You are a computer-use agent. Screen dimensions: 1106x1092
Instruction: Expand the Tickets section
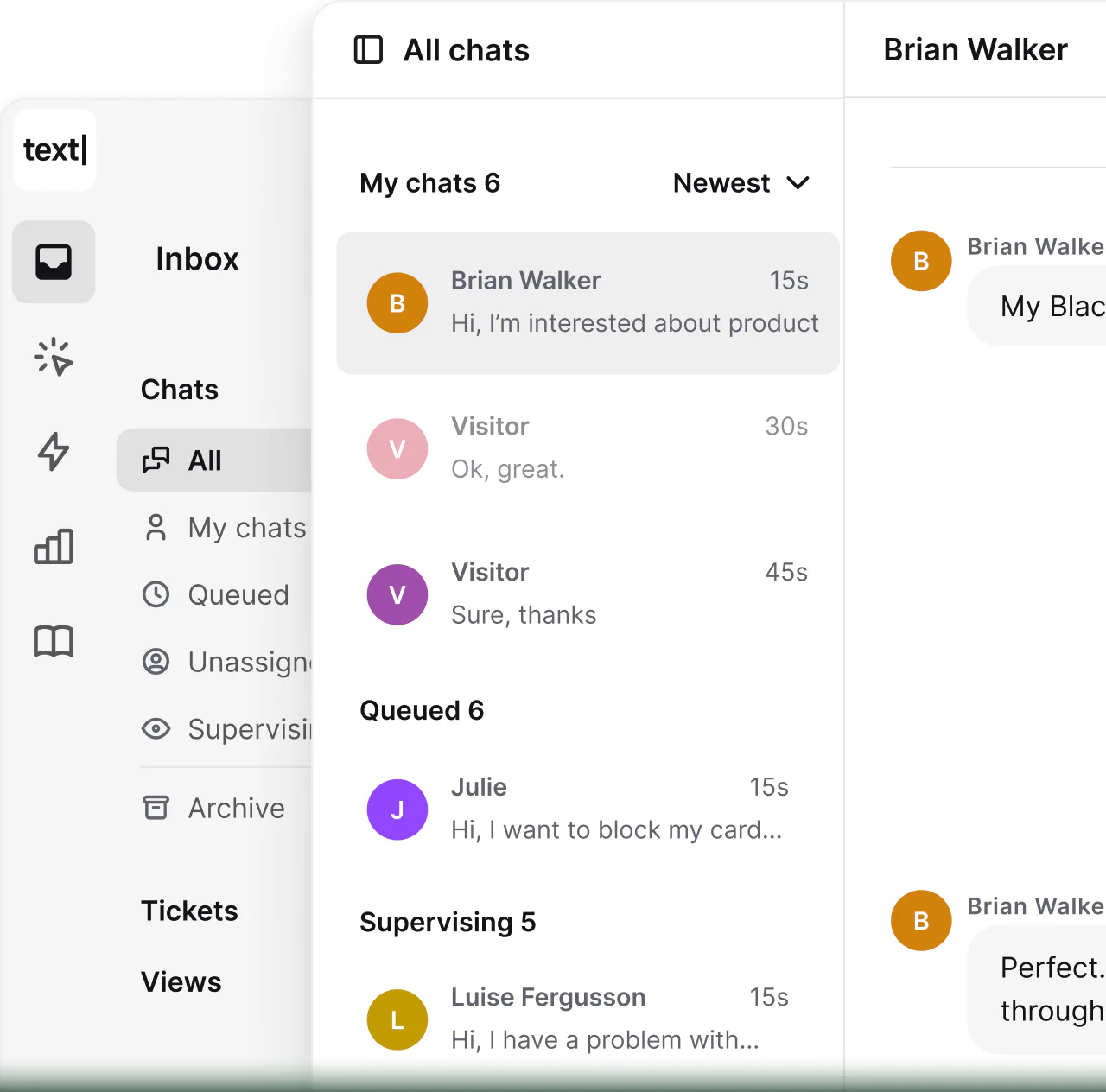click(x=189, y=911)
